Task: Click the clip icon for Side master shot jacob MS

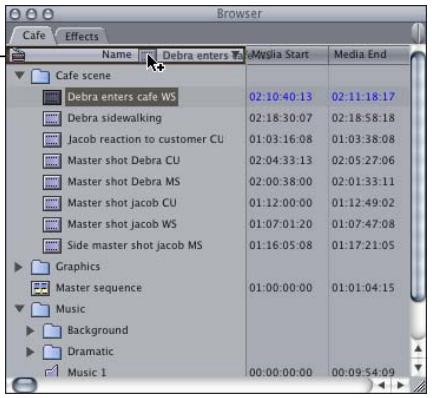Action: 52,246
